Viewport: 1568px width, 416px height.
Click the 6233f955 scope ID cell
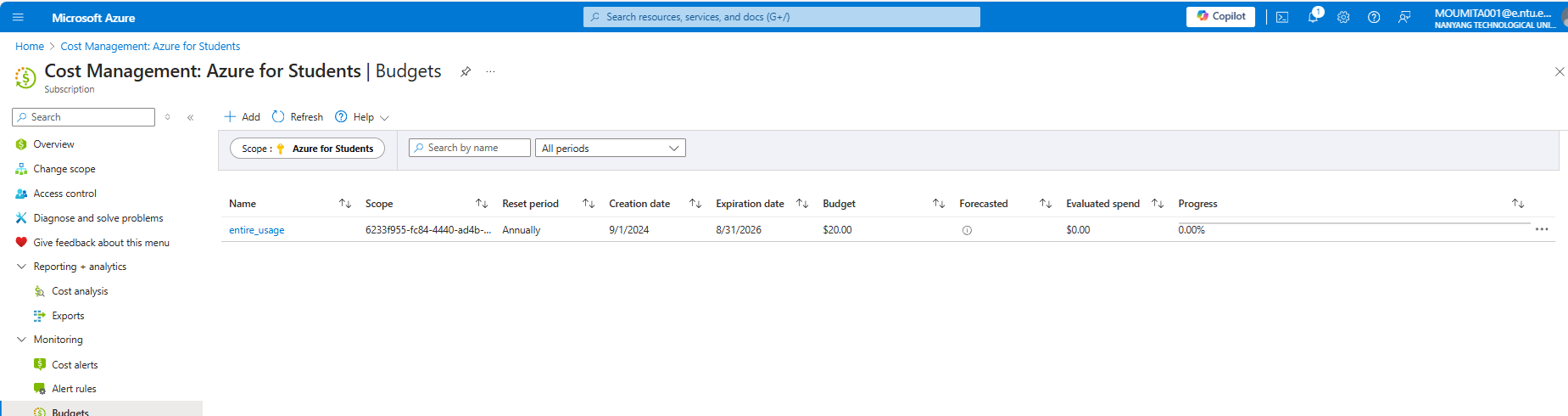(428, 230)
